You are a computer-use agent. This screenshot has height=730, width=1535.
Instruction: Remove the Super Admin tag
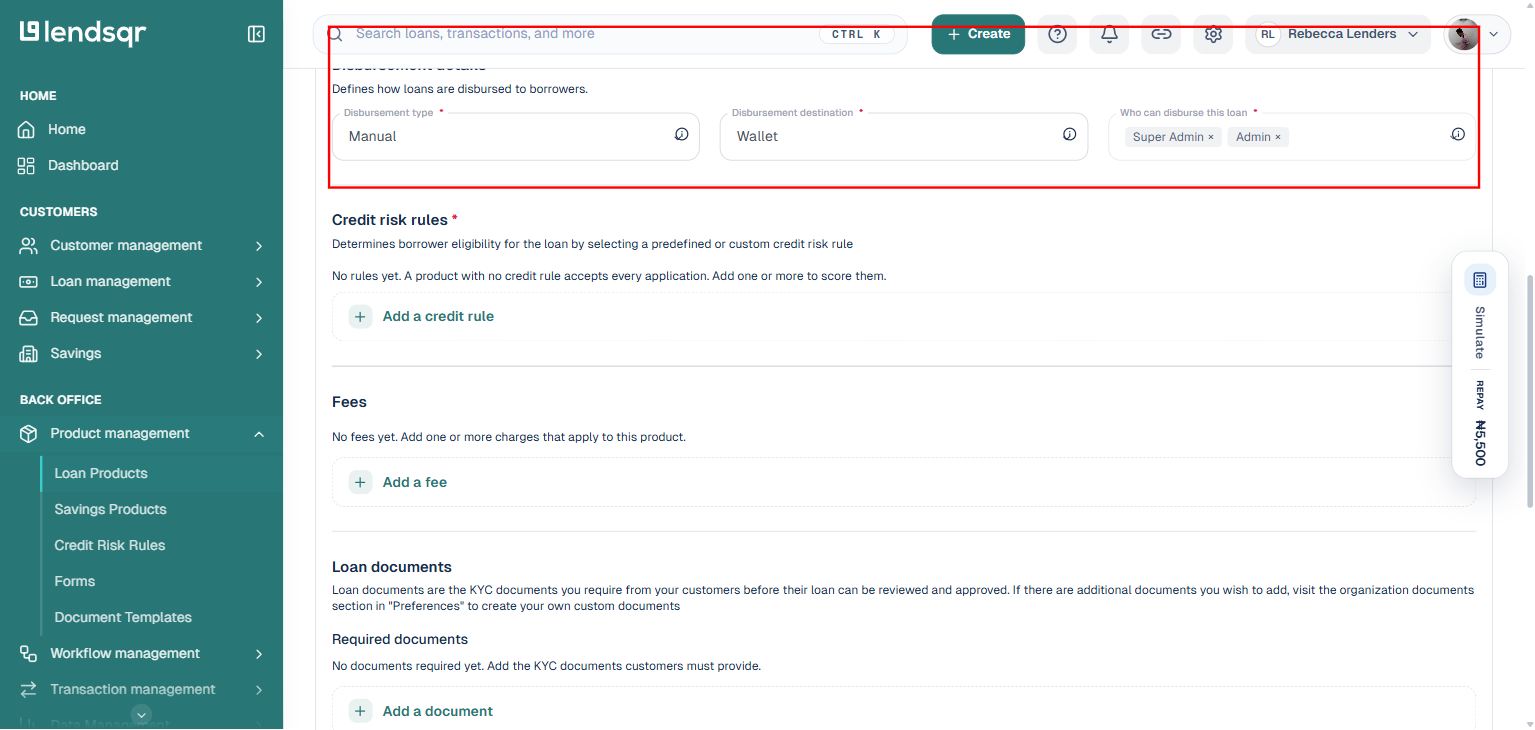pyautogui.click(x=1211, y=137)
